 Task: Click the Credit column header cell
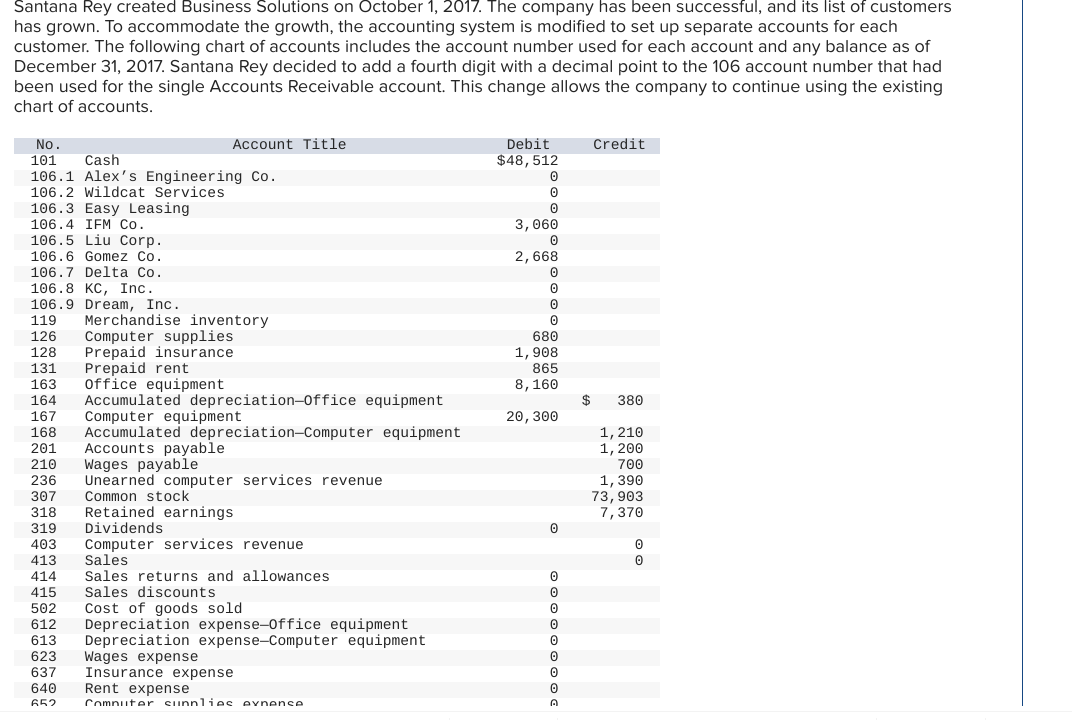tap(619, 145)
